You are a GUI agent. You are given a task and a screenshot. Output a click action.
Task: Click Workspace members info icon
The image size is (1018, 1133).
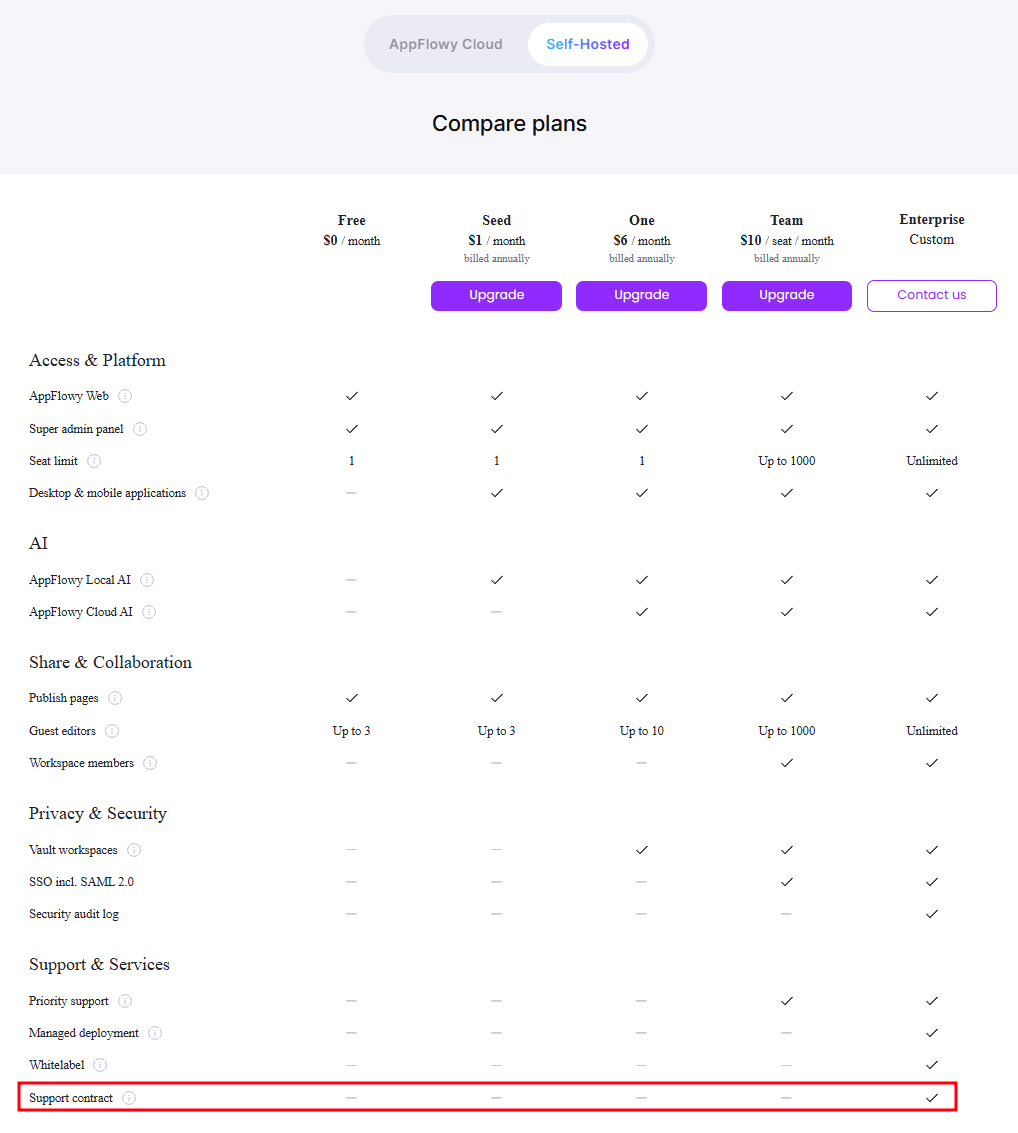point(150,763)
